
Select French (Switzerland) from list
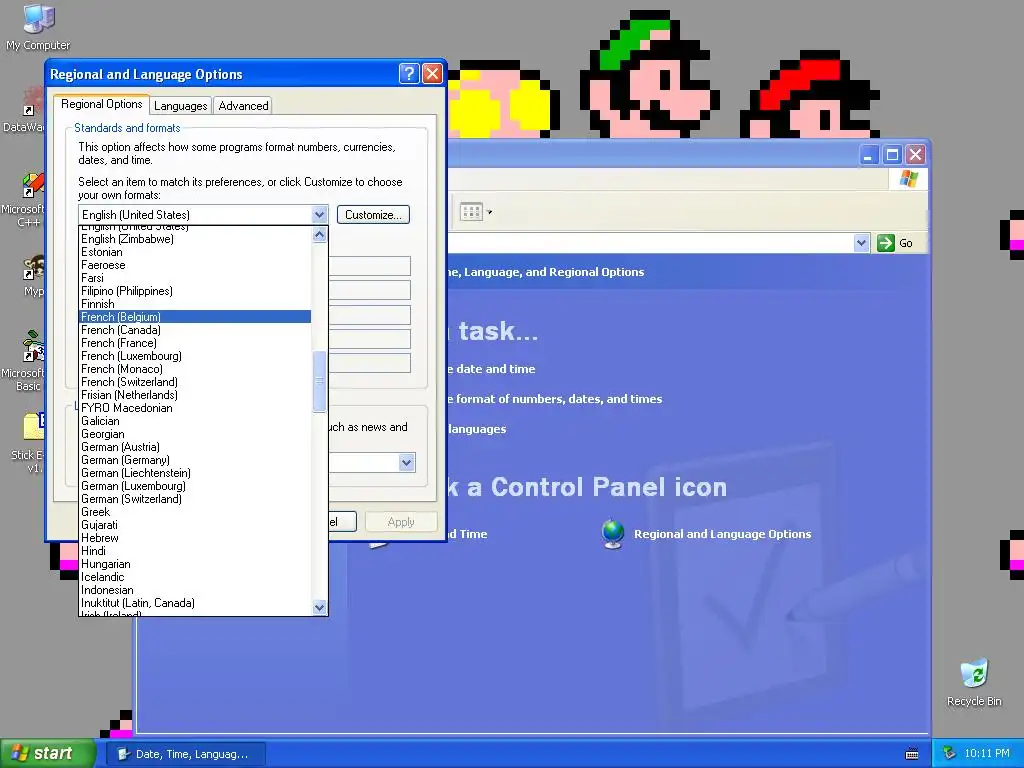coord(195,382)
